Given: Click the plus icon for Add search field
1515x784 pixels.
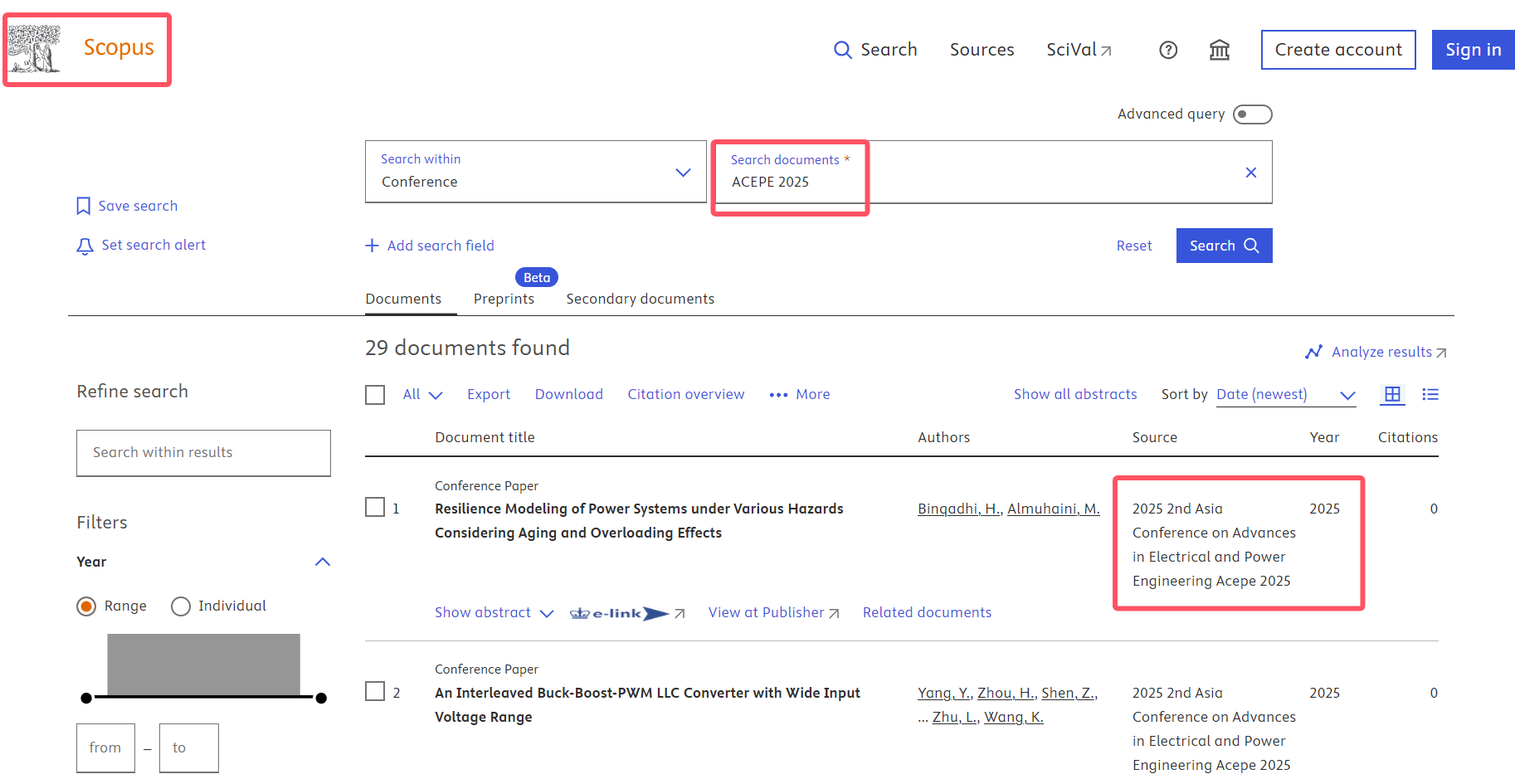Looking at the screenshot, I should (372, 246).
